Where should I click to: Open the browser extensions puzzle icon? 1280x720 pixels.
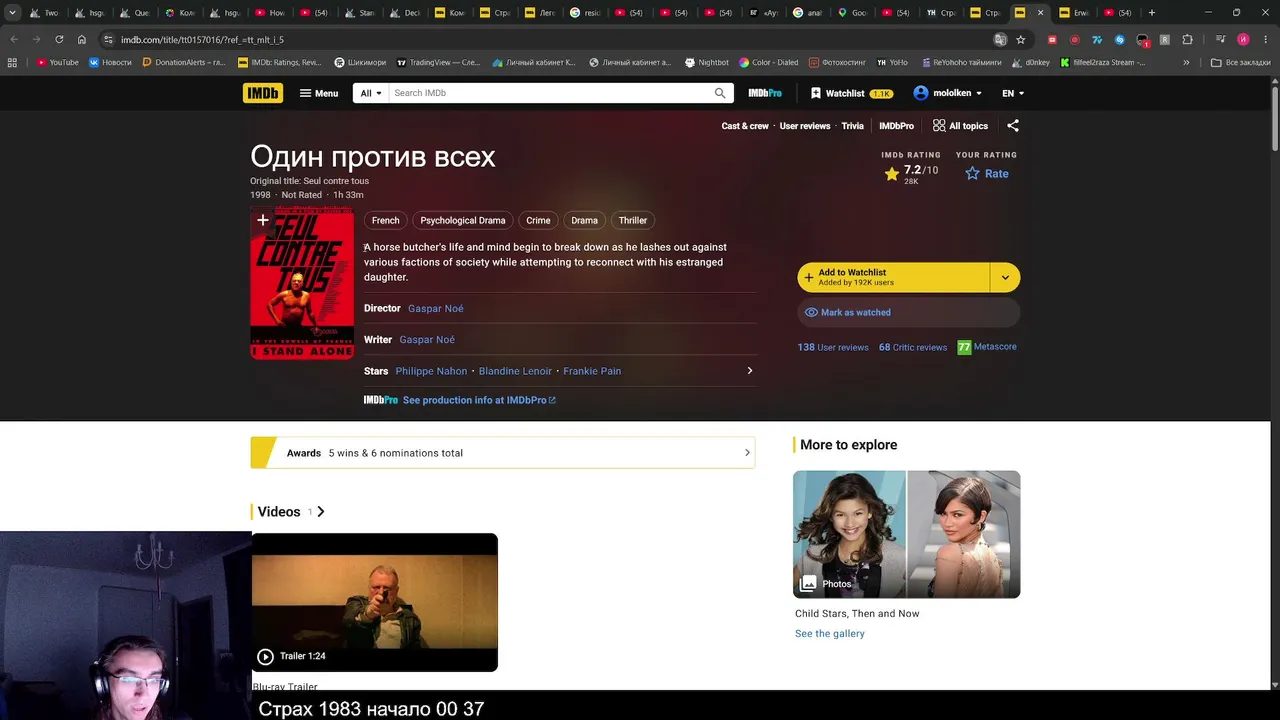pyautogui.click(x=1187, y=40)
